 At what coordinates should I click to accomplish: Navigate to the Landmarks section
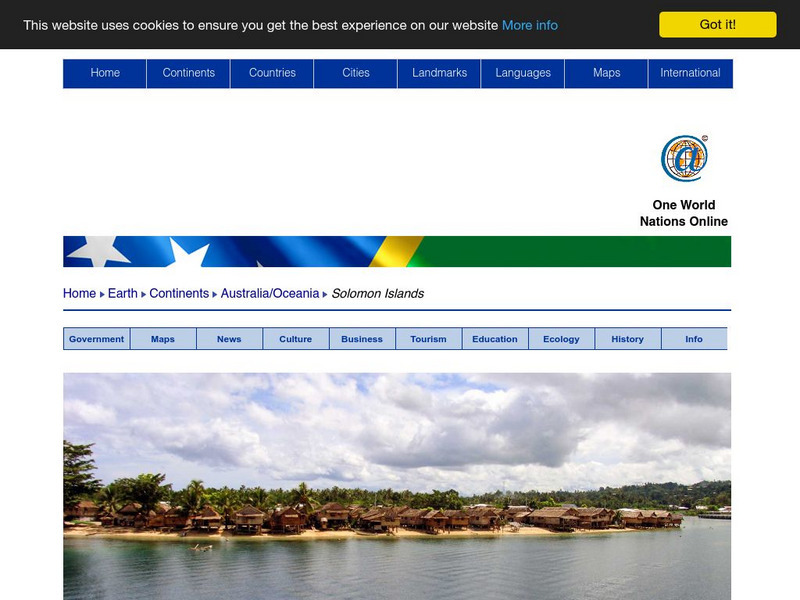[440, 72]
